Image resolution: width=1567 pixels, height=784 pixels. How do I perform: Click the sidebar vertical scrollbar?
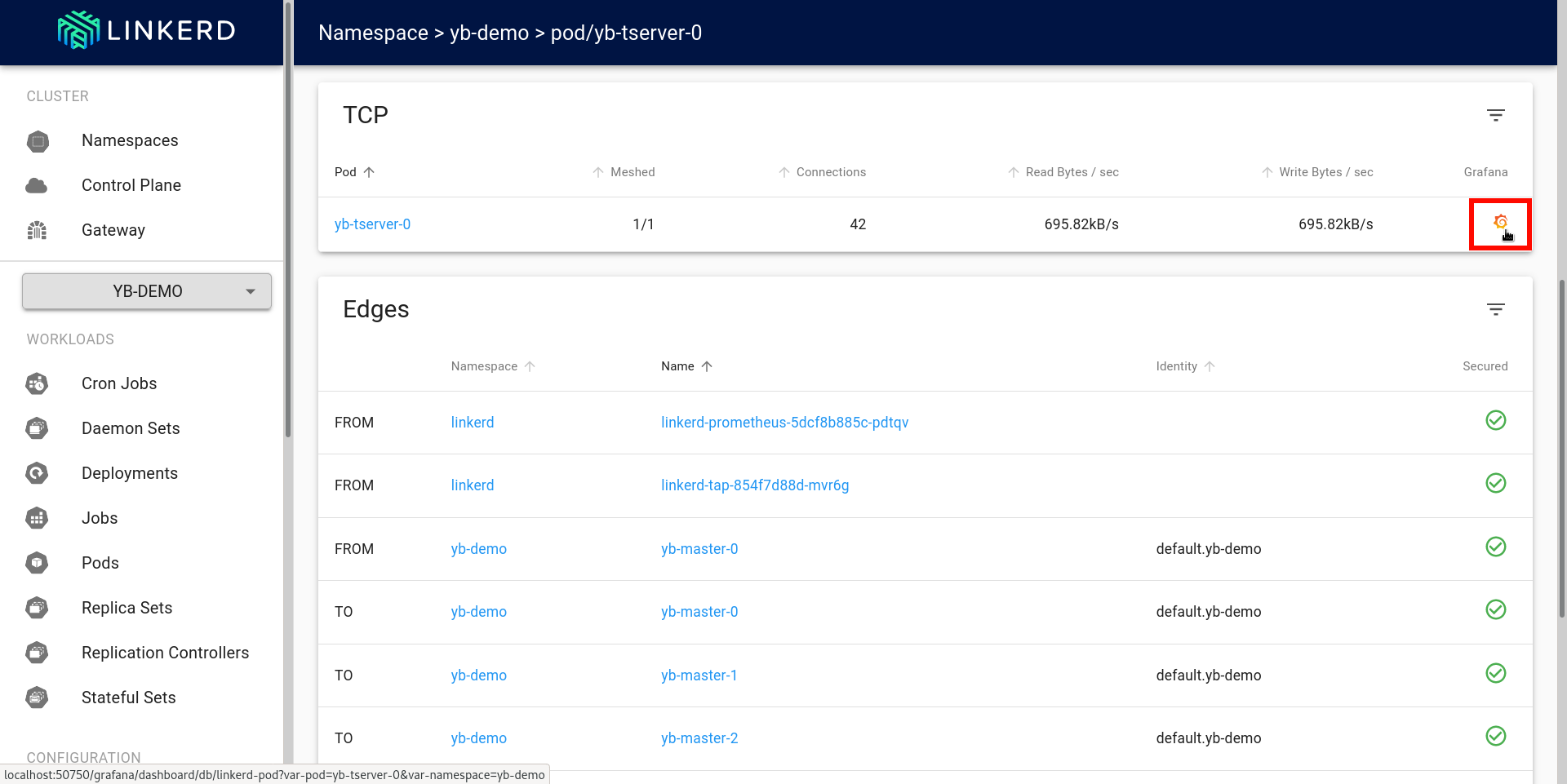[x=288, y=220]
